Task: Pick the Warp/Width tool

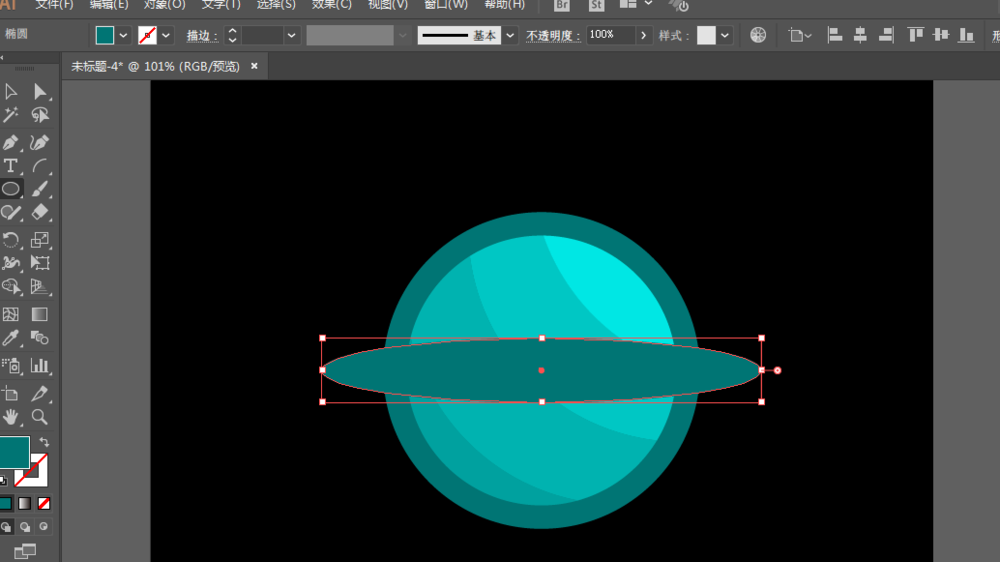Action: tap(11, 263)
